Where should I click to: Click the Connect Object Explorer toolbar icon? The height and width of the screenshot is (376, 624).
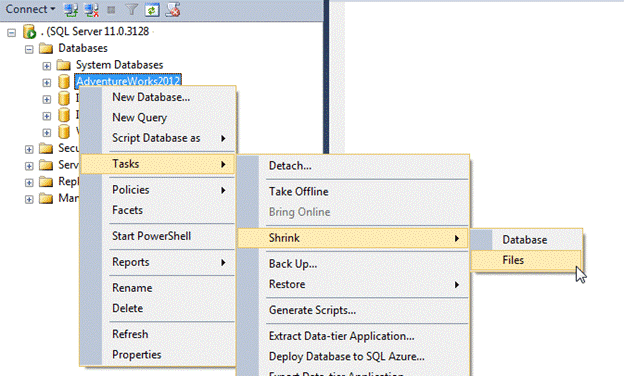point(71,10)
